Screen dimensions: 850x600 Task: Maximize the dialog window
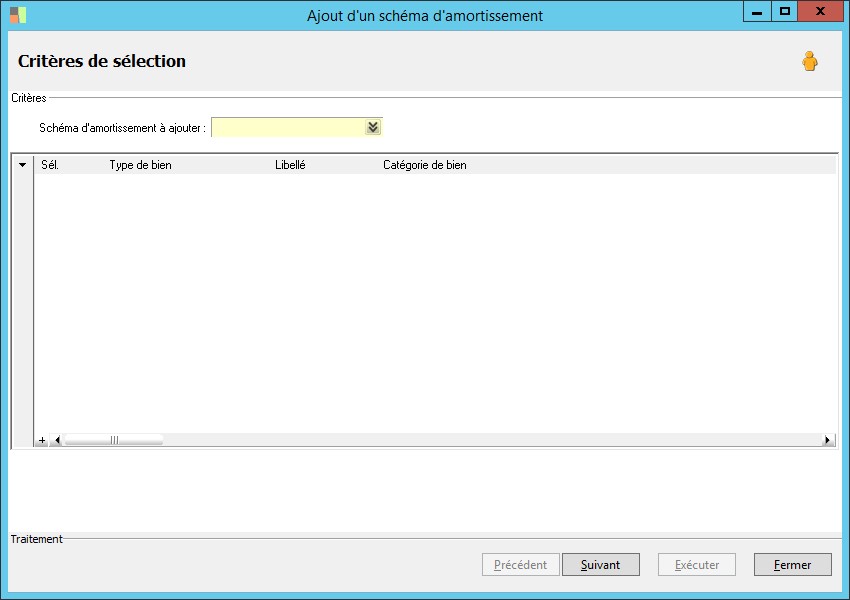pyautogui.click(x=785, y=12)
